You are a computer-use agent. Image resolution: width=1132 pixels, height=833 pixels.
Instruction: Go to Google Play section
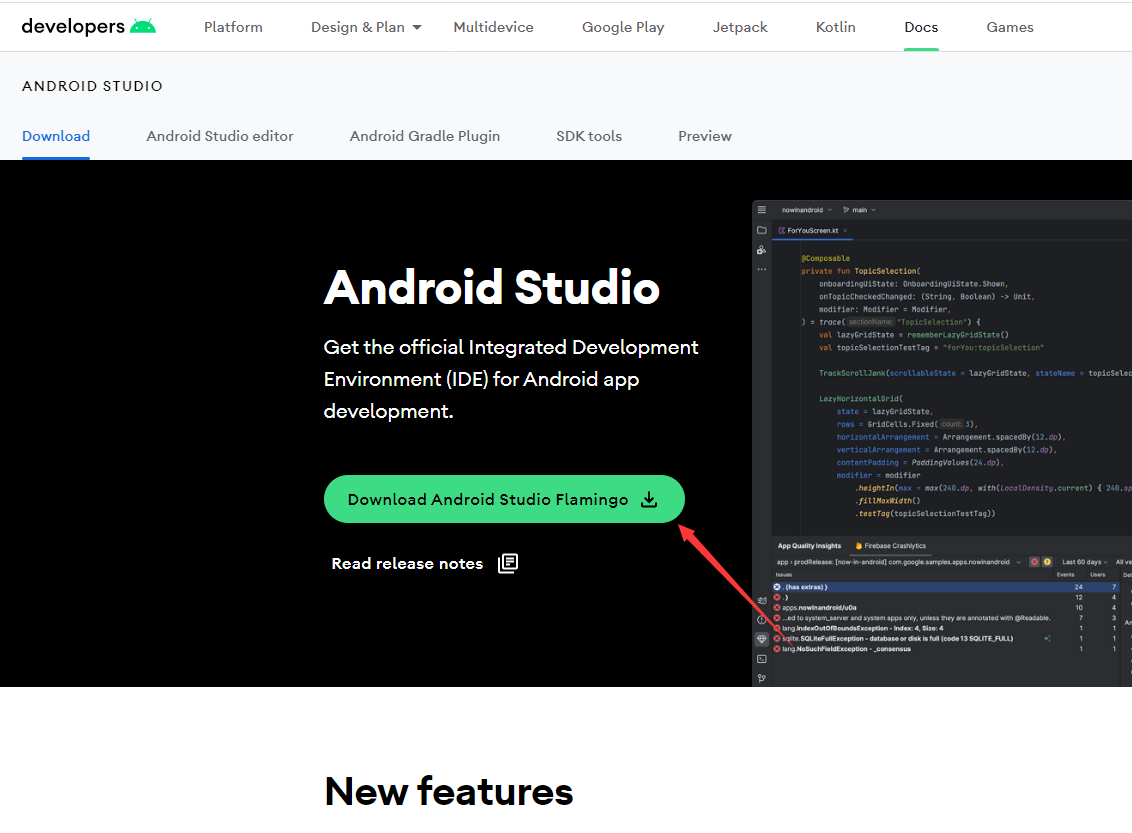click(623, 27)
